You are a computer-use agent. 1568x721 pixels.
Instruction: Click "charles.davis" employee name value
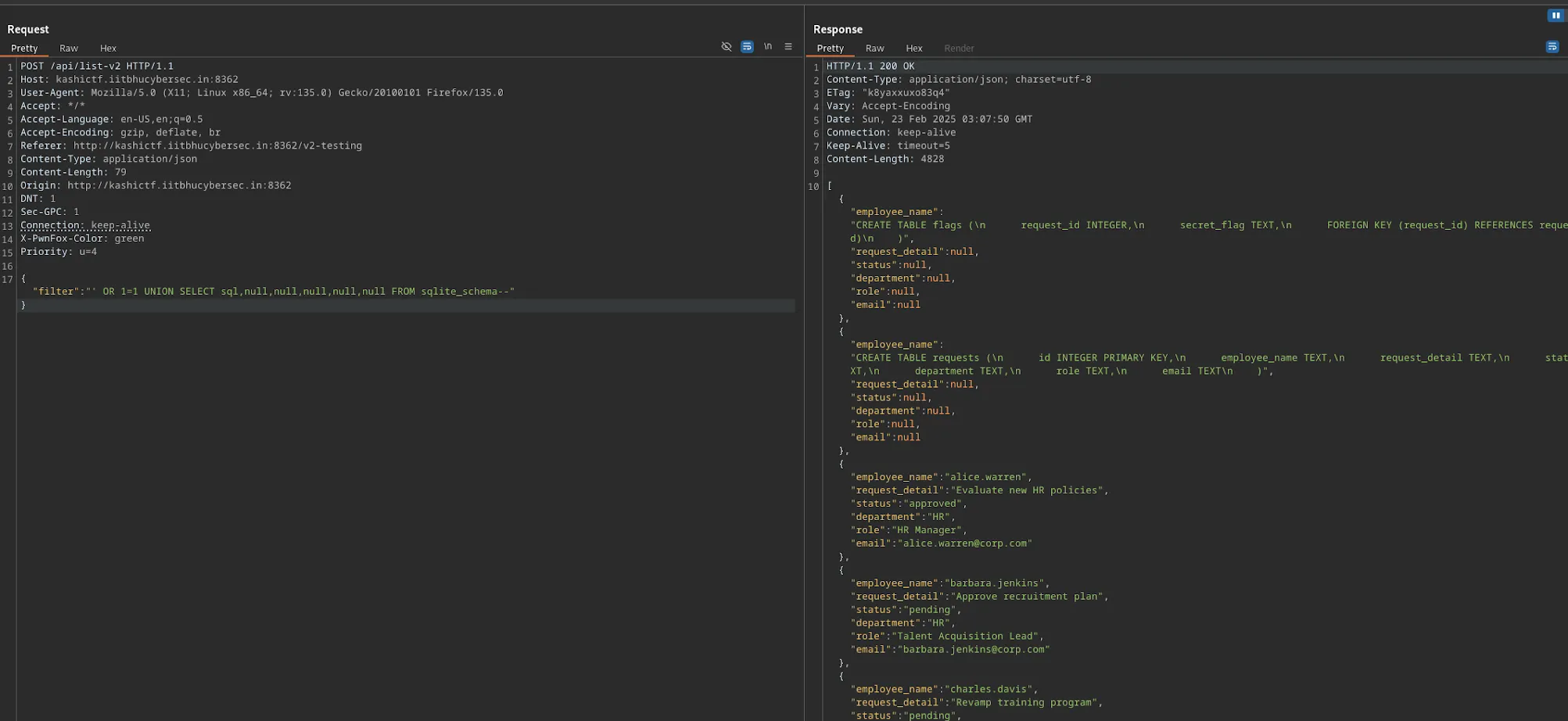tap(989, 690)
